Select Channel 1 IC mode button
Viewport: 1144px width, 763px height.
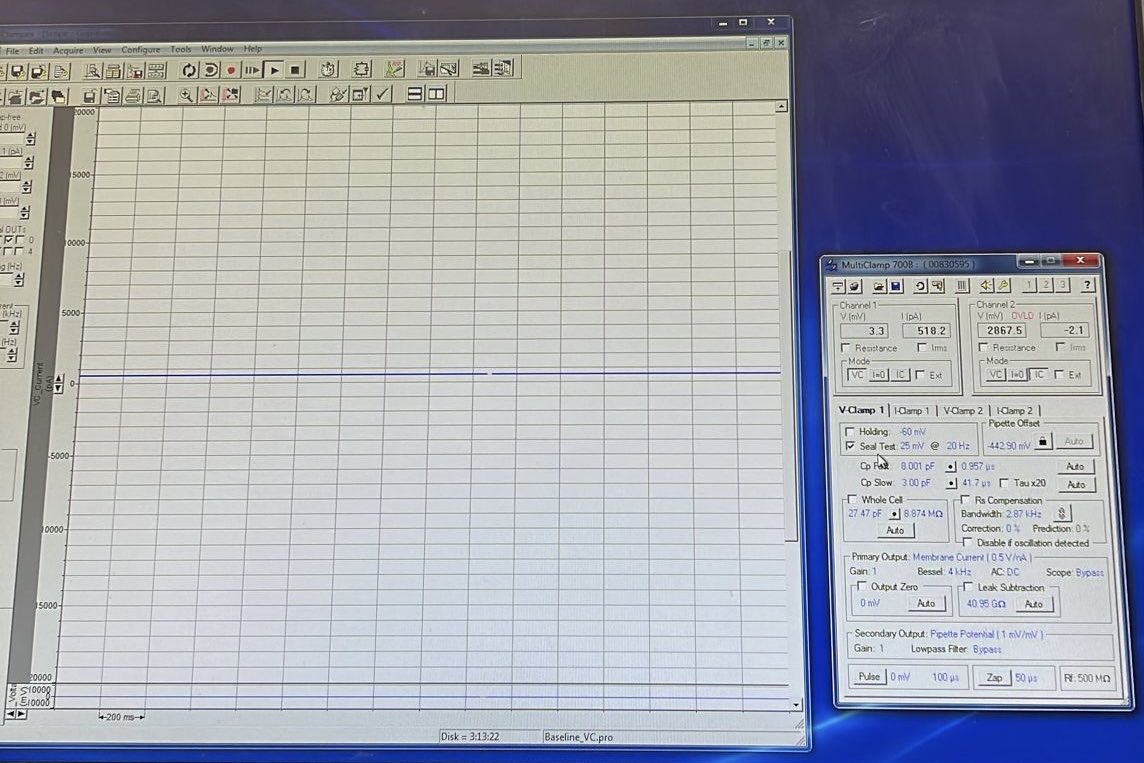[900, 375]
